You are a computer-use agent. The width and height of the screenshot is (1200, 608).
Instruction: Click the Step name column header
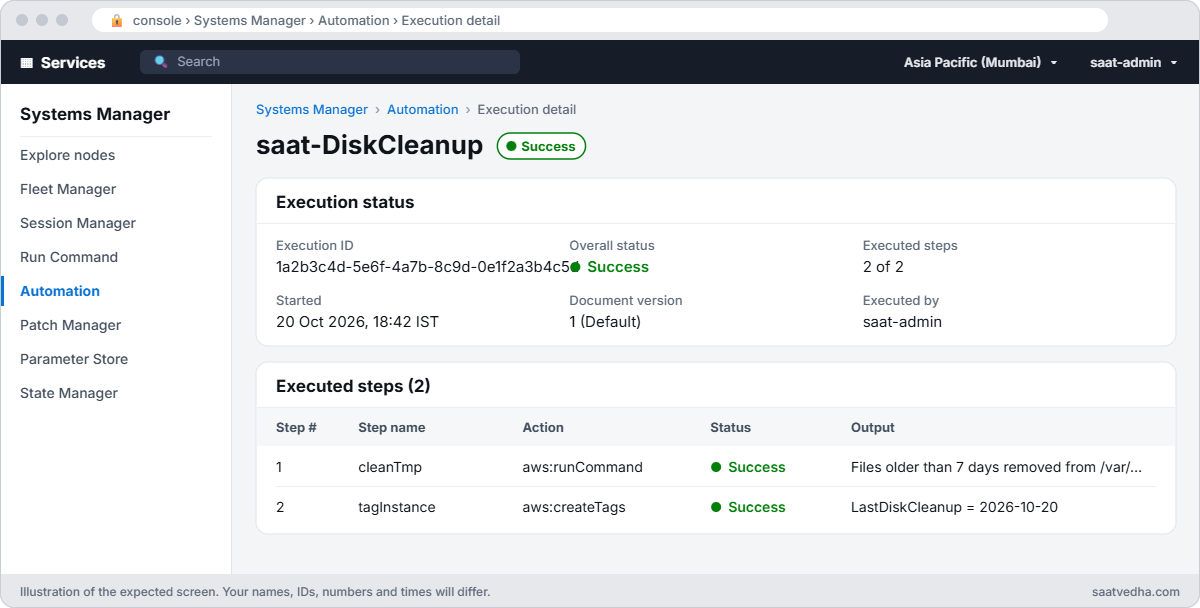[392, 427]
